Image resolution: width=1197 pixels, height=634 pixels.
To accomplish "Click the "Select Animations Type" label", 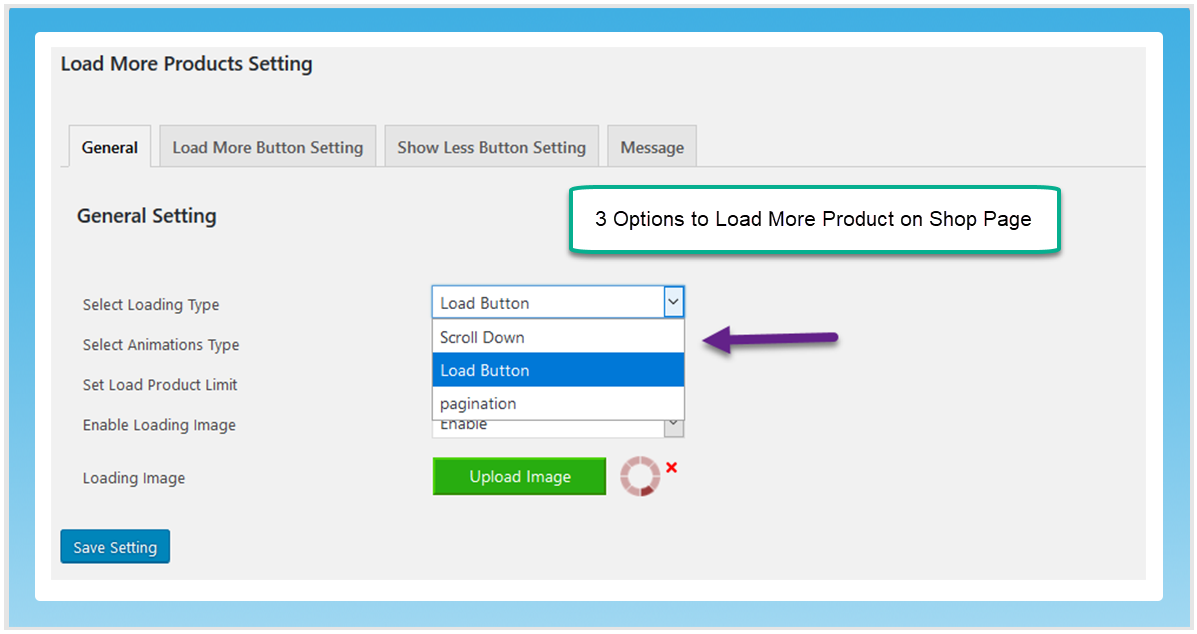I will (x=160, y=345).
